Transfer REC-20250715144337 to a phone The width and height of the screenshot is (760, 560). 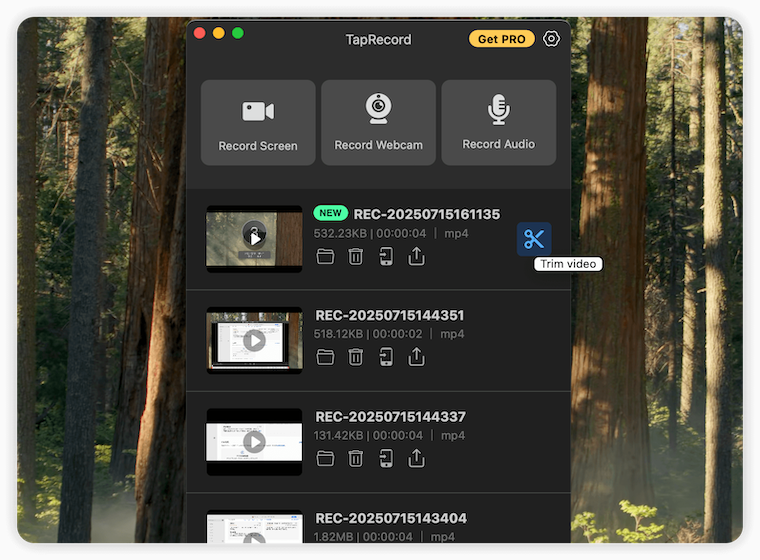pyautogui.click(x=386, y=458)
